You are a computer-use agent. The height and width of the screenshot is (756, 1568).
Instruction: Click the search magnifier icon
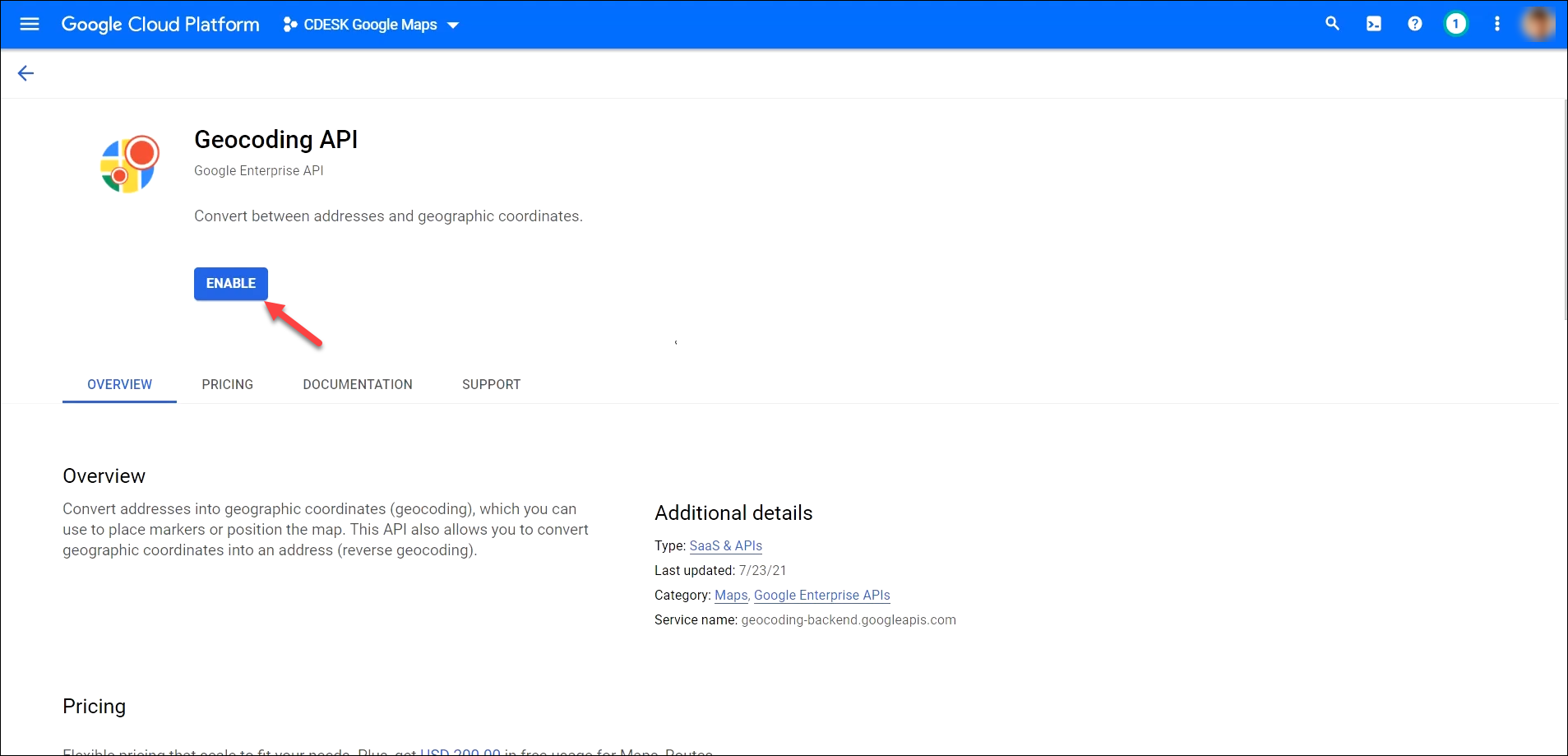point(1332,24)
